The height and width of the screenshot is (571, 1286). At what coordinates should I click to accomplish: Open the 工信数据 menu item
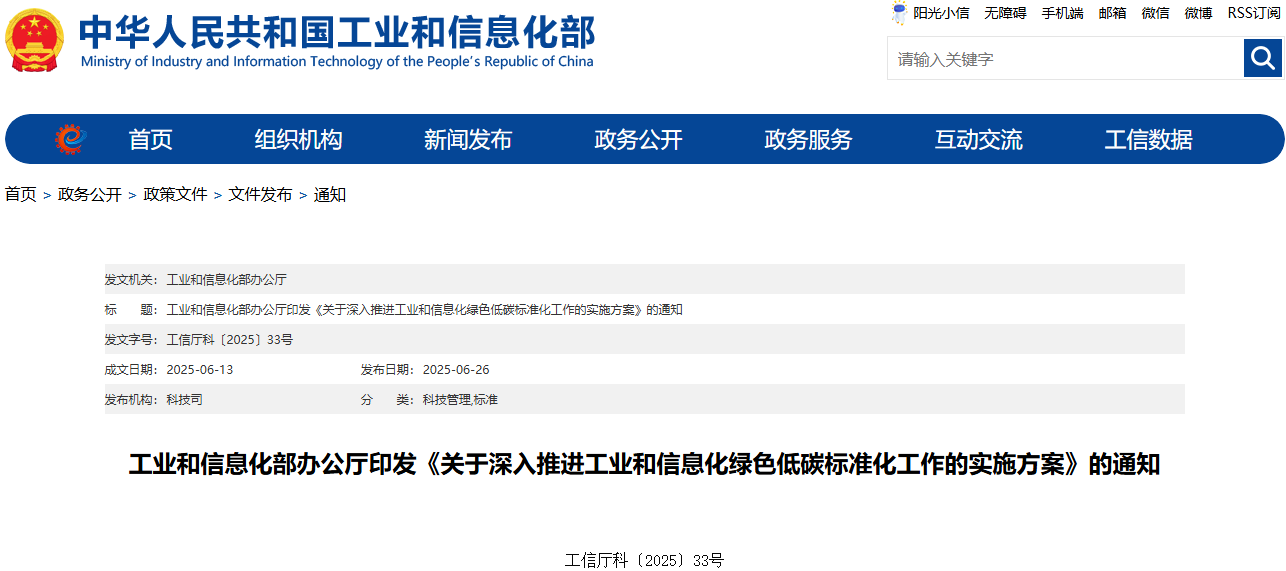click(1148, 140)
